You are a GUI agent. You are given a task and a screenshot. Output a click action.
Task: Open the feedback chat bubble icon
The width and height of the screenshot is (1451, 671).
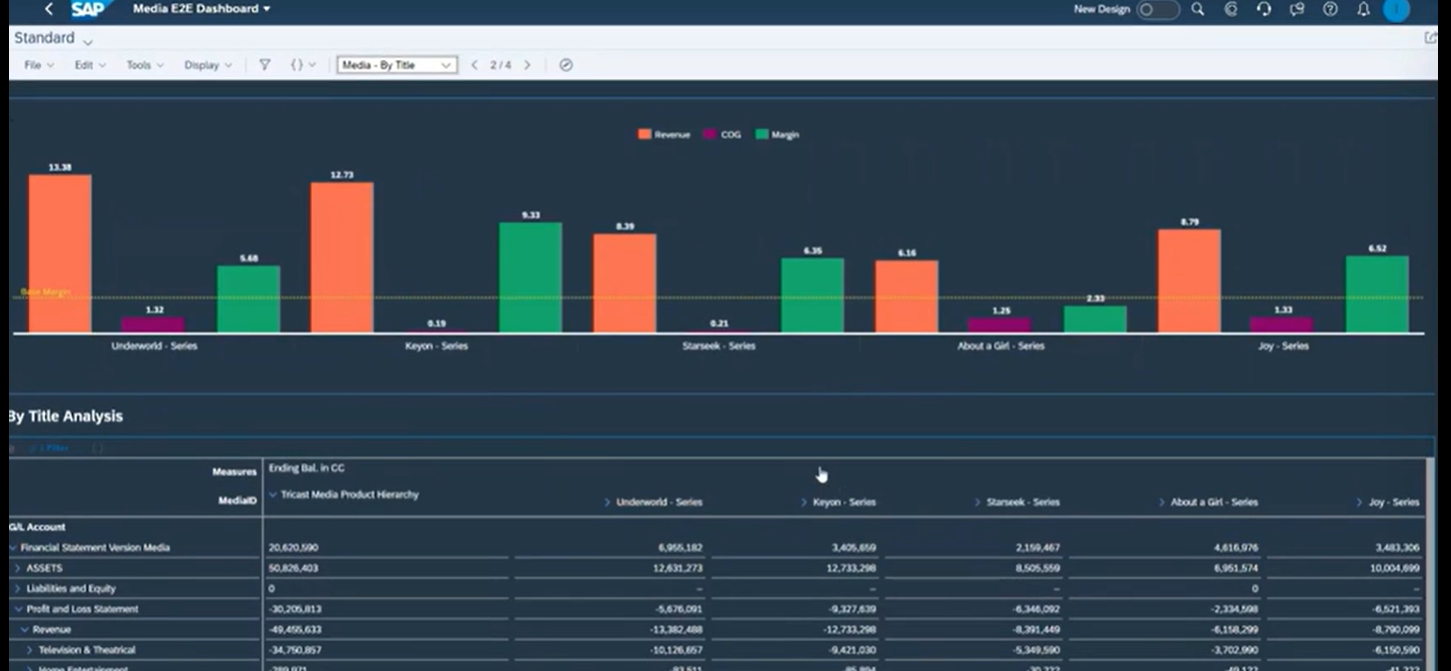1297,9
